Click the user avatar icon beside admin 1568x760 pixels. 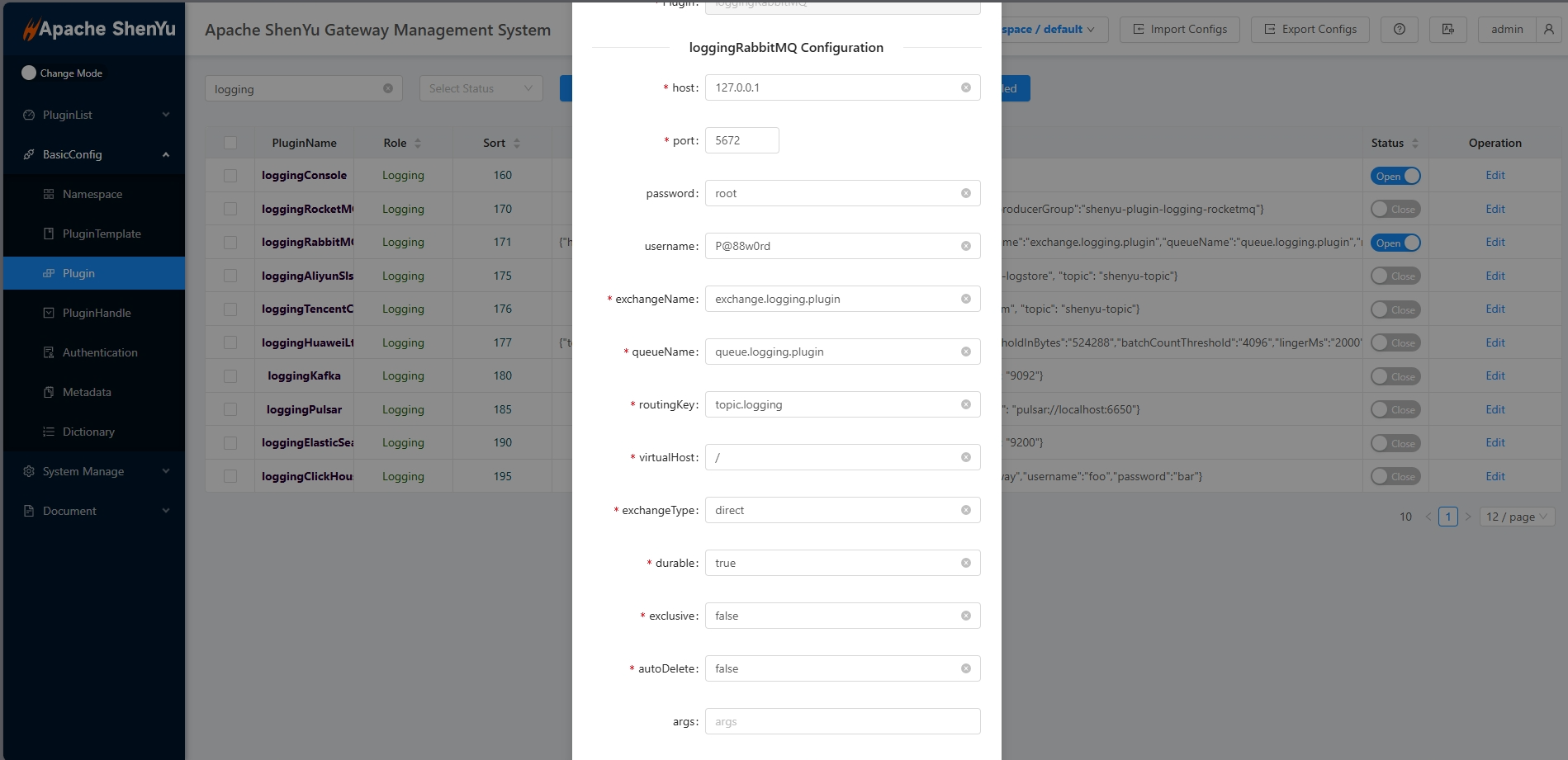tap(1548, 30)
